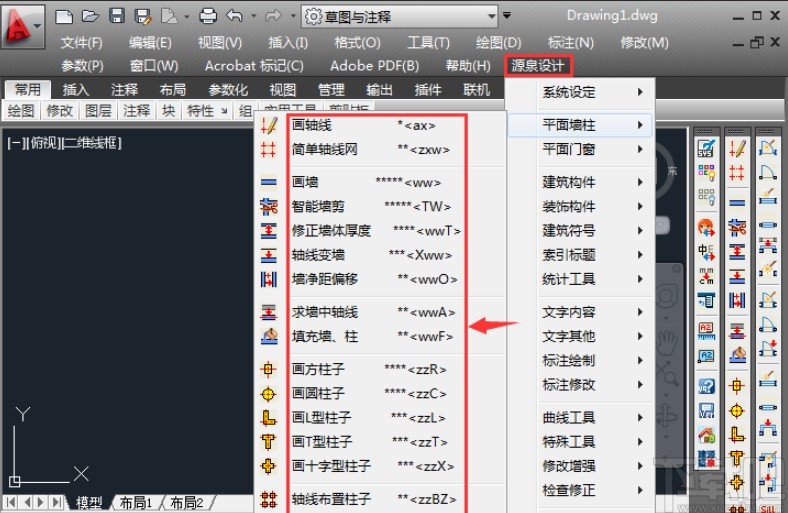Open the Adobe PDF(B) menu

tap(374, 66)
